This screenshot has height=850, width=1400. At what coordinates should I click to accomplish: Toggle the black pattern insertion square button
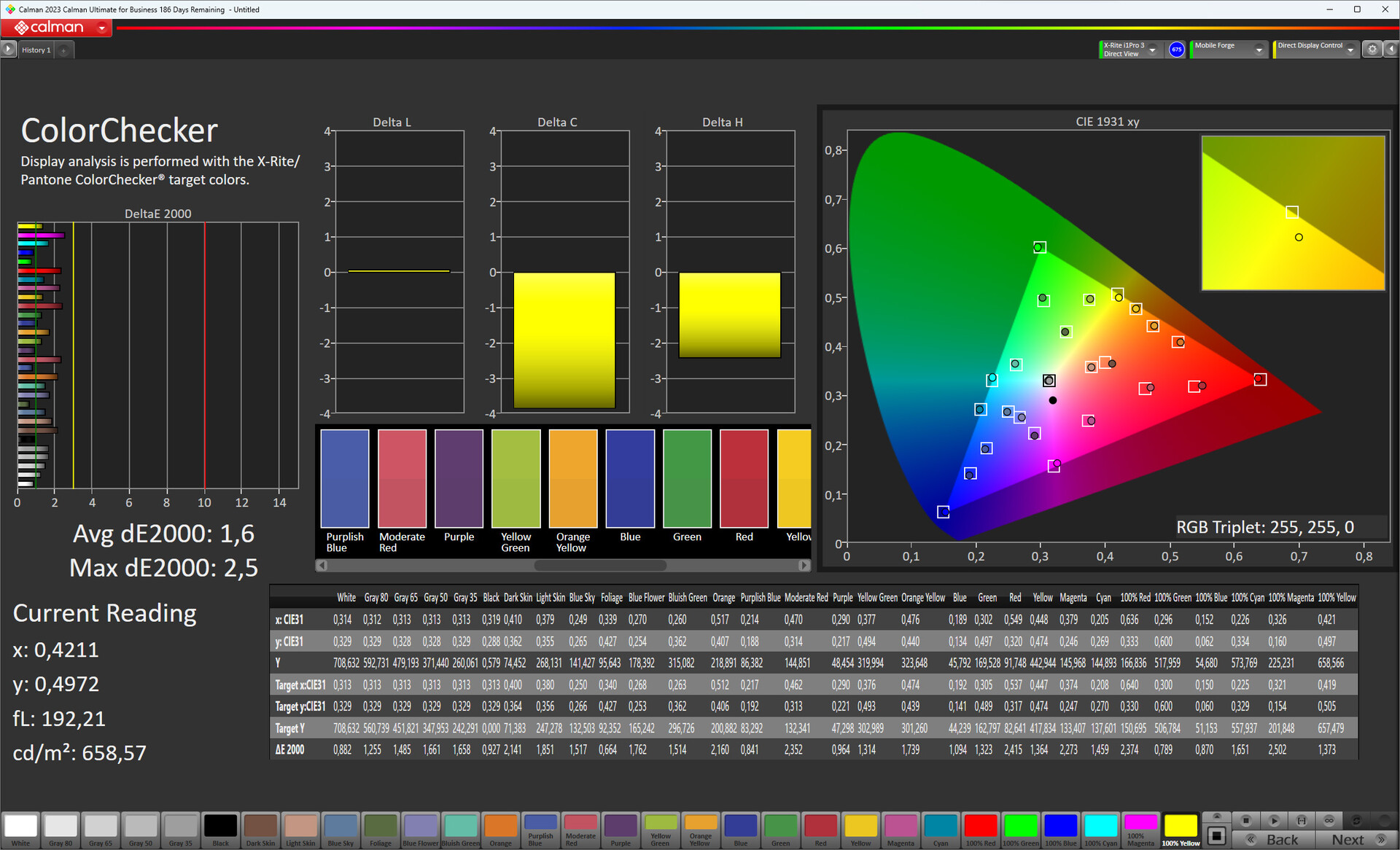click(x=1216, y=835)
